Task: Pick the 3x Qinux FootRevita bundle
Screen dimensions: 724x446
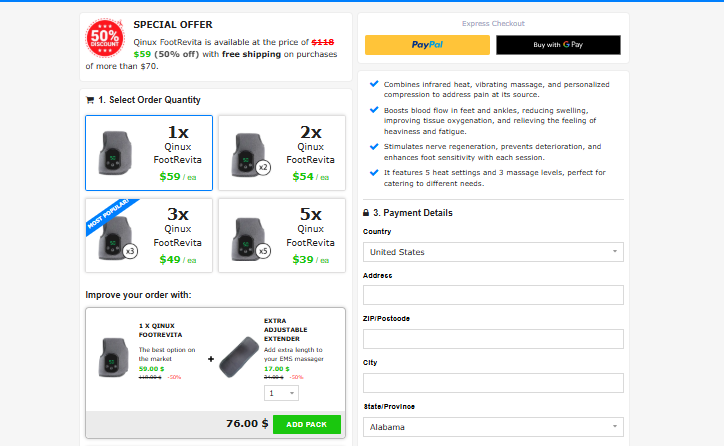Action: [149, 236]
